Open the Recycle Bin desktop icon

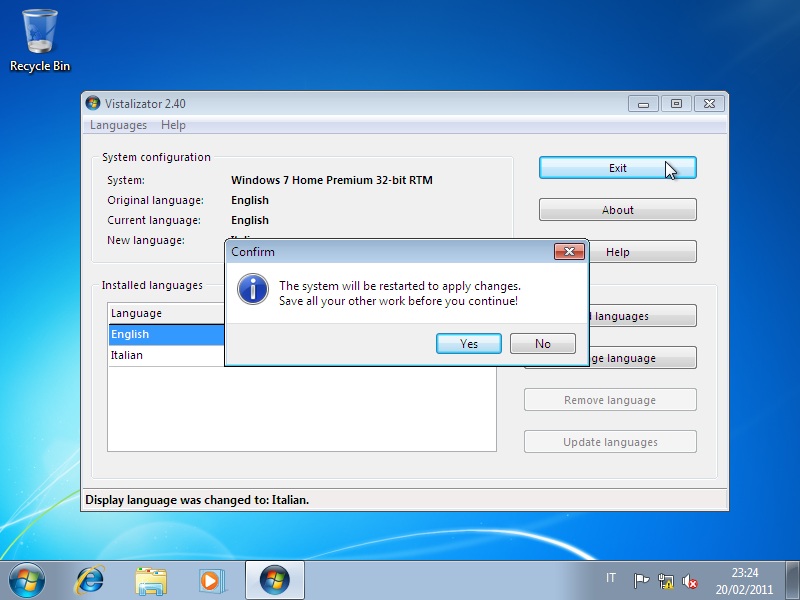coord(40,41)
